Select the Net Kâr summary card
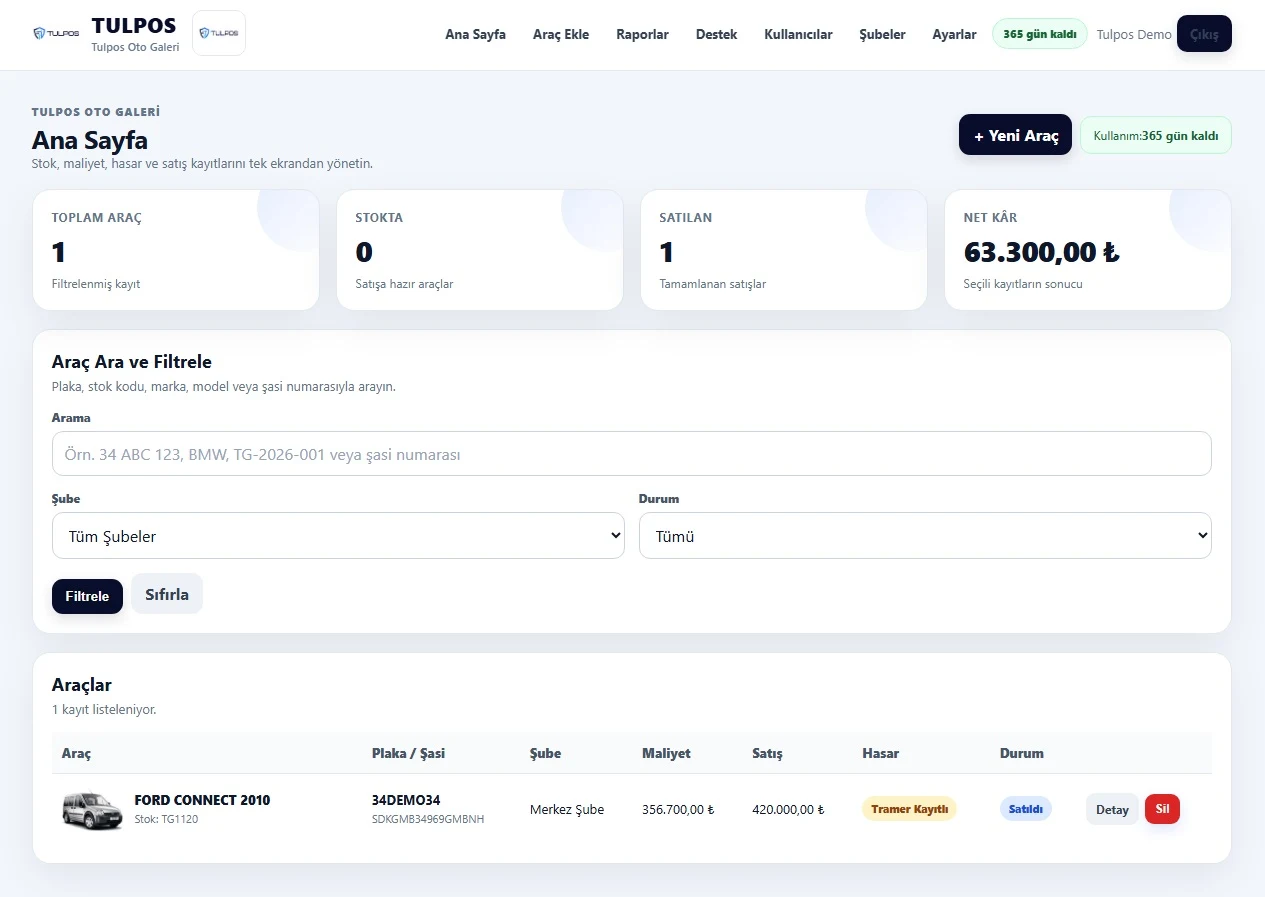 tap(1088, 250)
